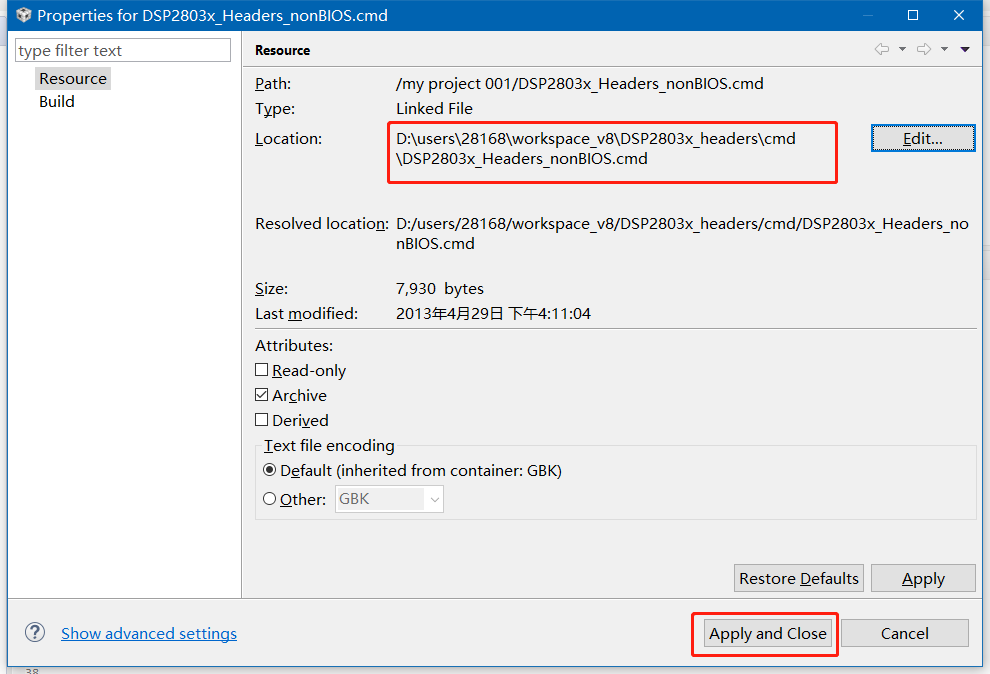Click the back navigation arrow
Screen dimensions: 990x674
(x=882, y=48)
